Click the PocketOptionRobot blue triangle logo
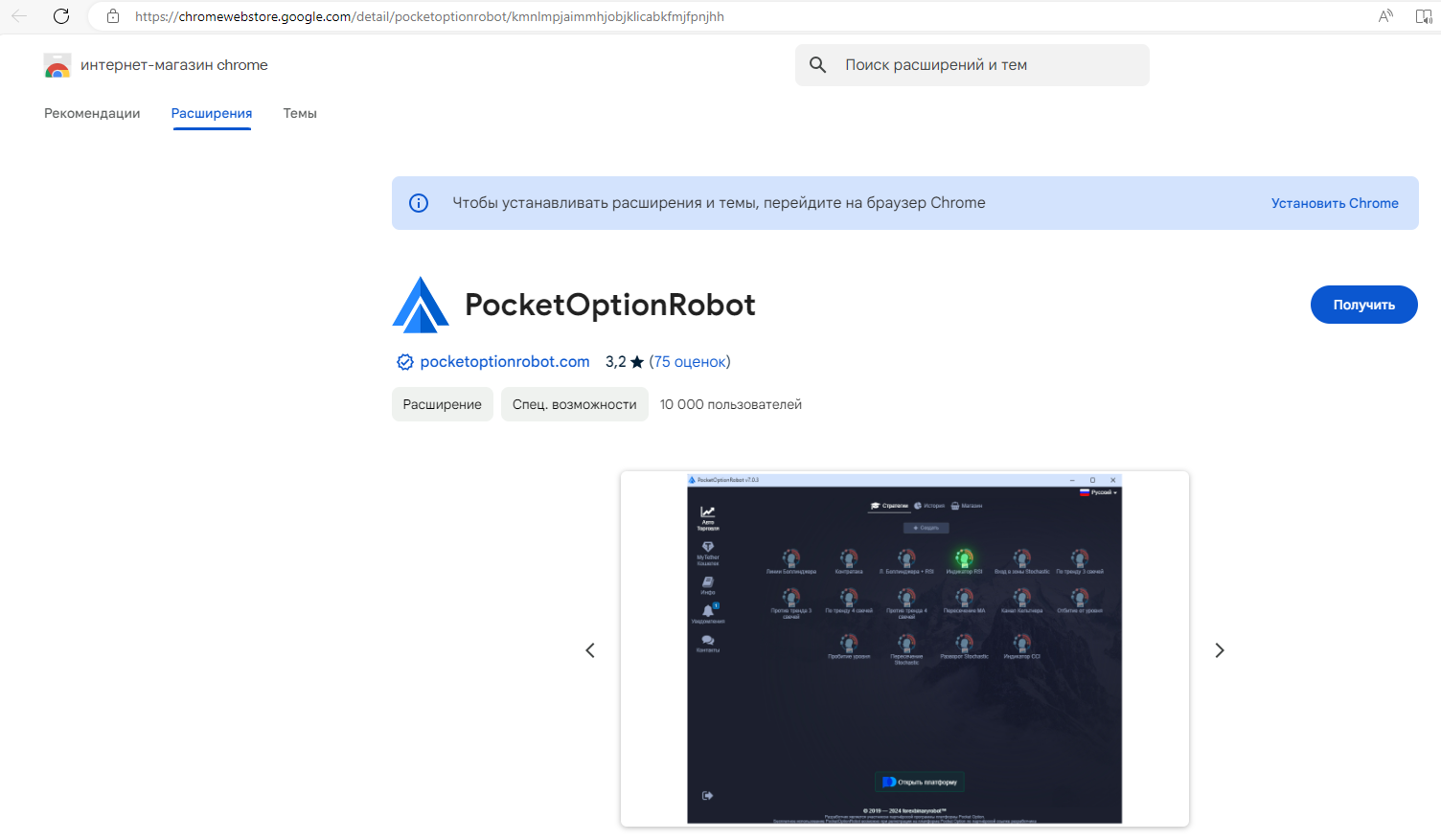The width and height of the screenshot is (1441, 840). [421, 305]
